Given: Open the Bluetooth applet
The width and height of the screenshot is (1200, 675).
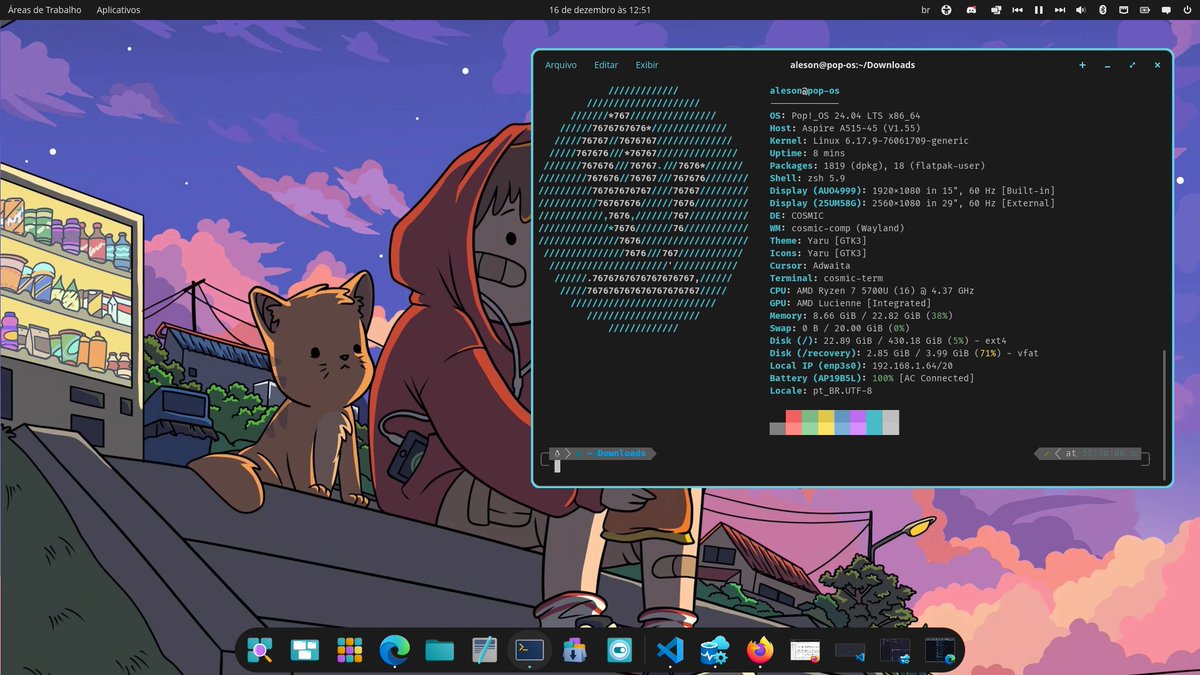Looking at the screenshot, I should coord(1102,9).
